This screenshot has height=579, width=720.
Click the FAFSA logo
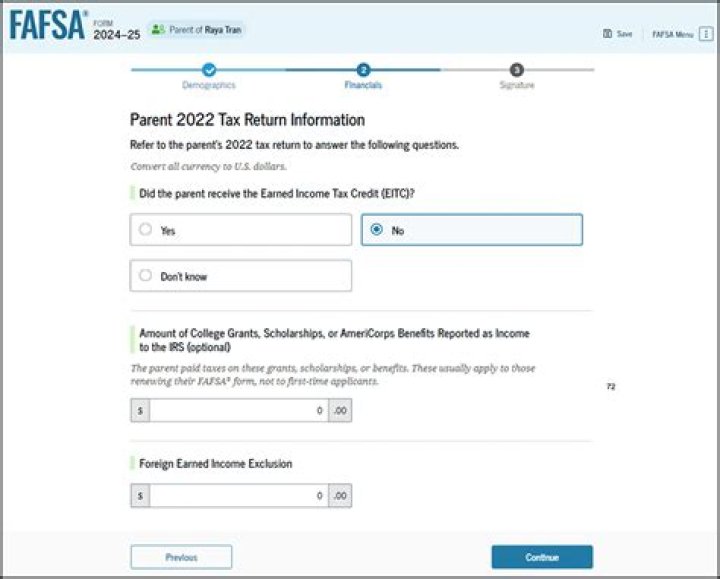point(48,27)
